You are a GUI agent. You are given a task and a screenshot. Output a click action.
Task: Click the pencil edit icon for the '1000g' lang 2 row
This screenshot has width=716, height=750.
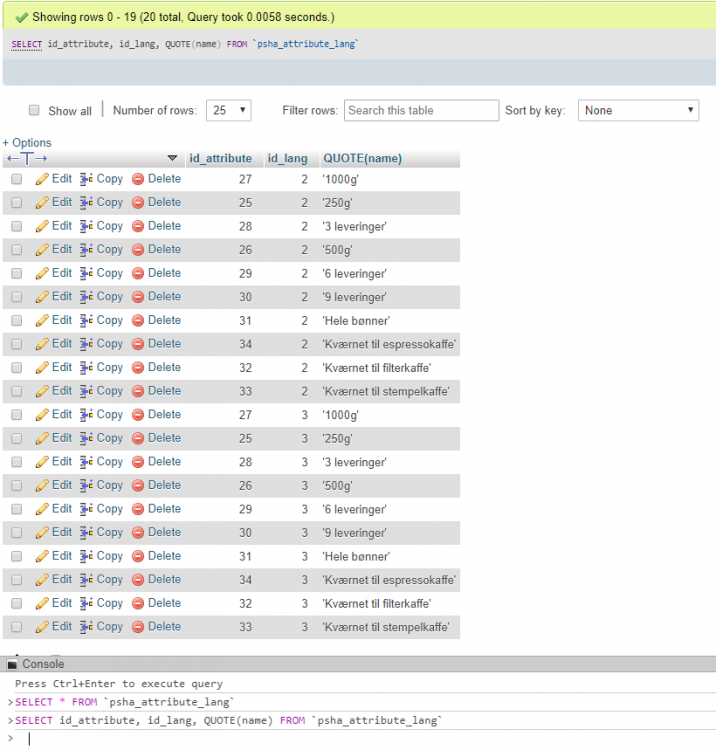pyautogui.click(x=42, y=179)
